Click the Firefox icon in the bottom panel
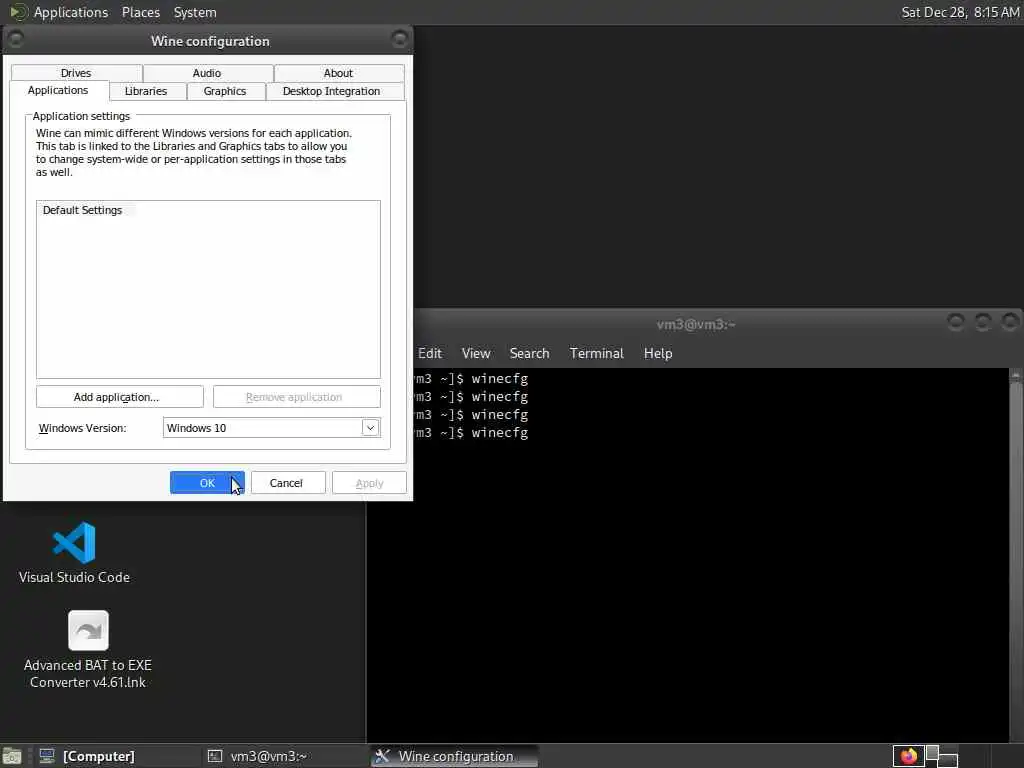 908,756
